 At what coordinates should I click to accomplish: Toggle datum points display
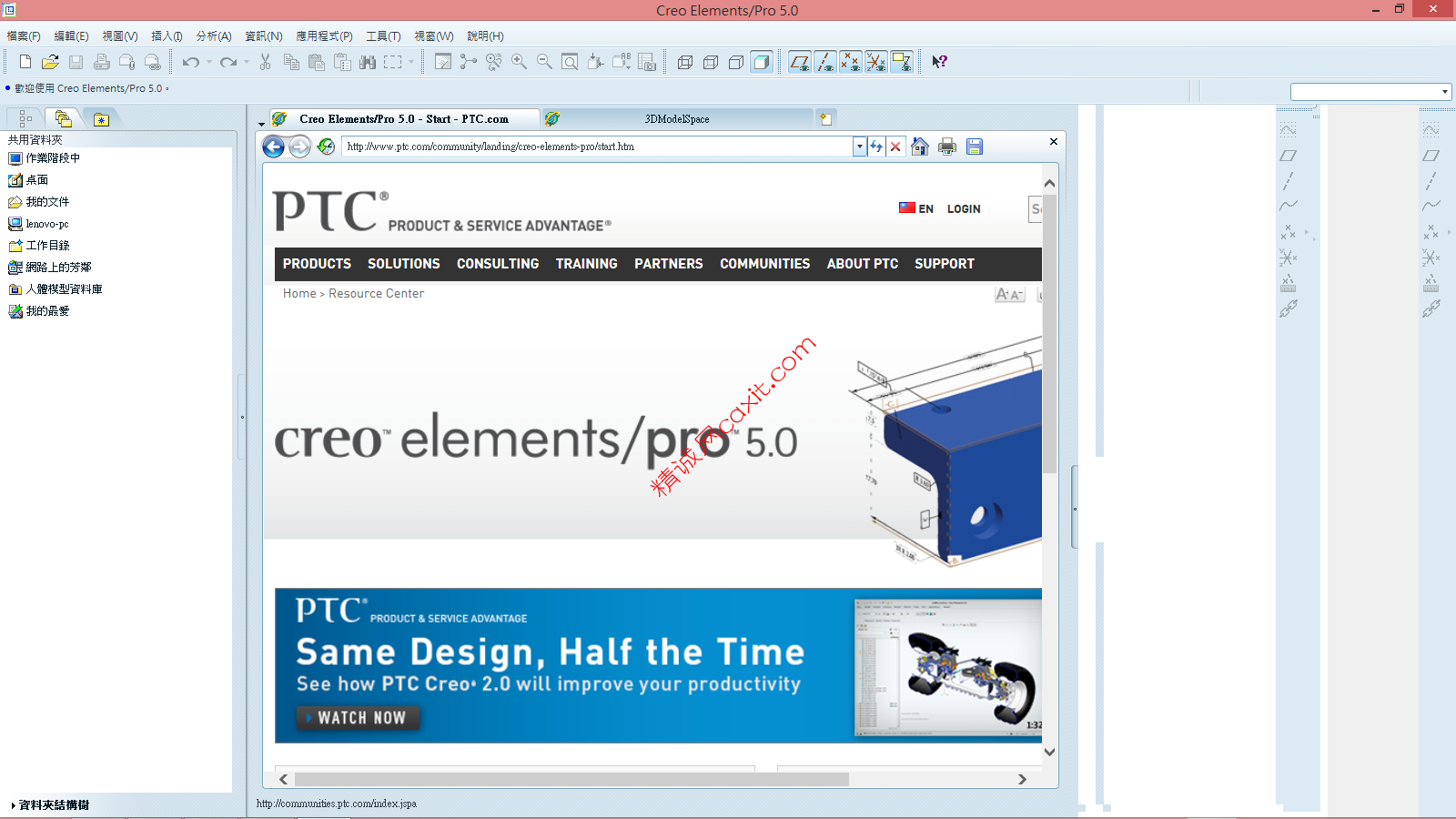click(x=851, y=62)
